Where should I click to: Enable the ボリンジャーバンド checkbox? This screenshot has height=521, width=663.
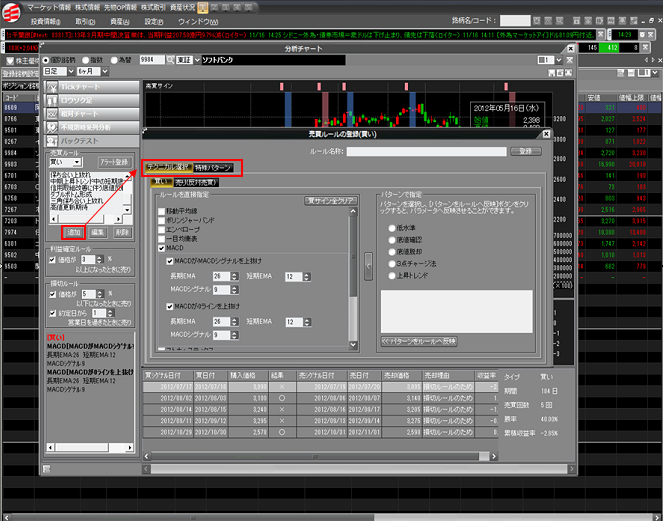coord(161,220)
